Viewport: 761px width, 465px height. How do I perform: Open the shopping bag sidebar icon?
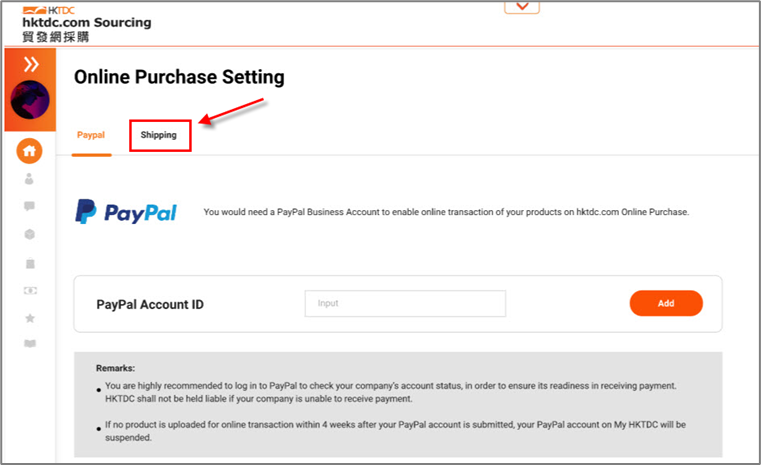click(x=30, y=263)
